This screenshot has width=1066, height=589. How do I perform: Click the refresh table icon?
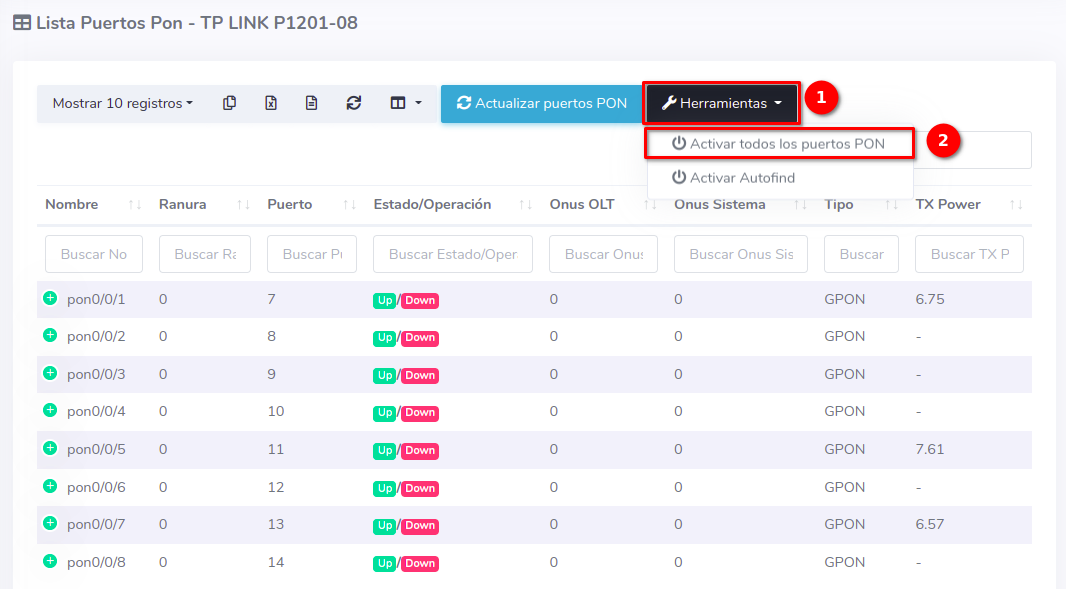click(x=354, y=103)
